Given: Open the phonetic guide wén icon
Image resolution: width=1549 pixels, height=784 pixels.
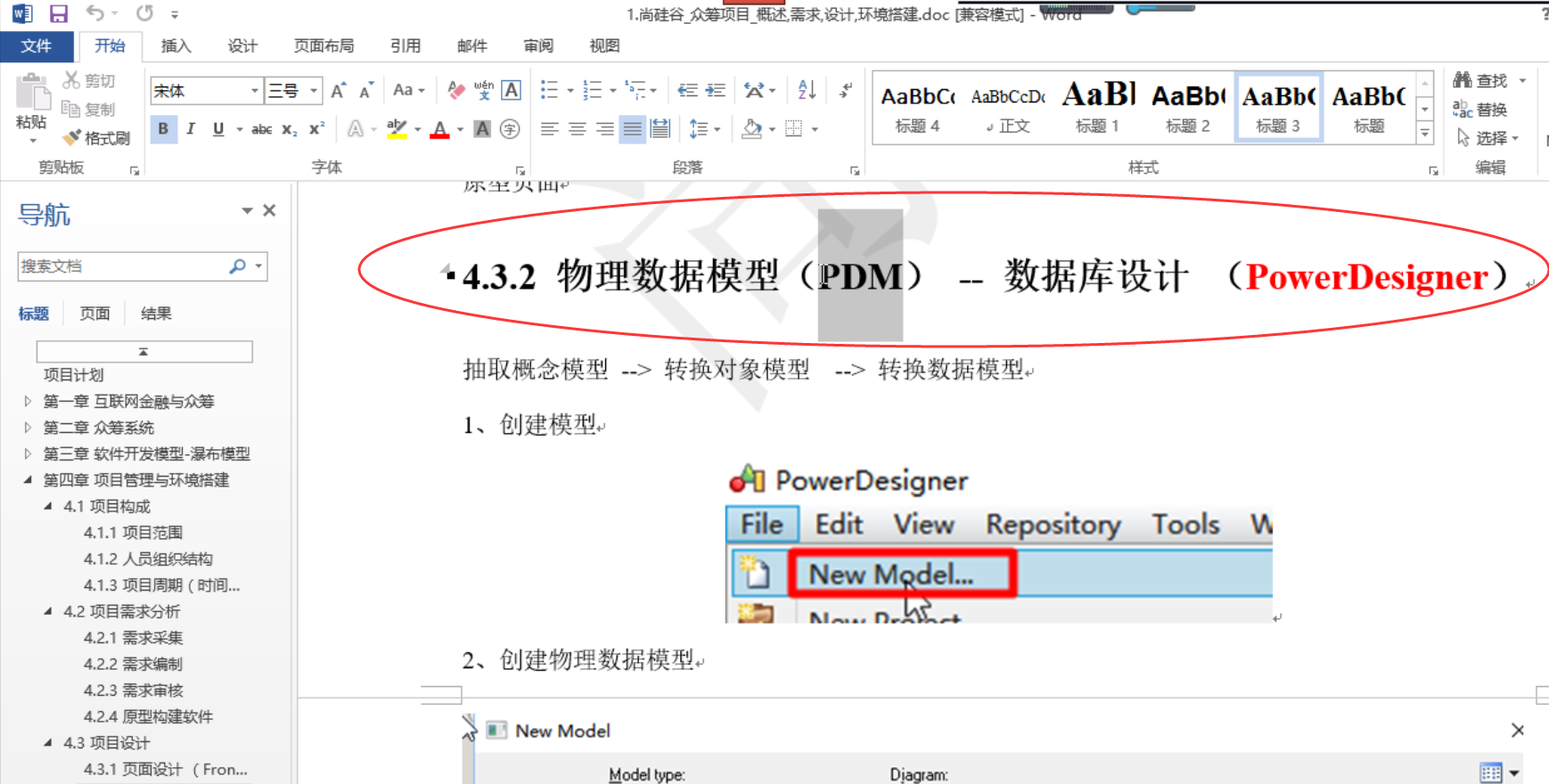Looking at the screenshot, I should pos(484,90).
